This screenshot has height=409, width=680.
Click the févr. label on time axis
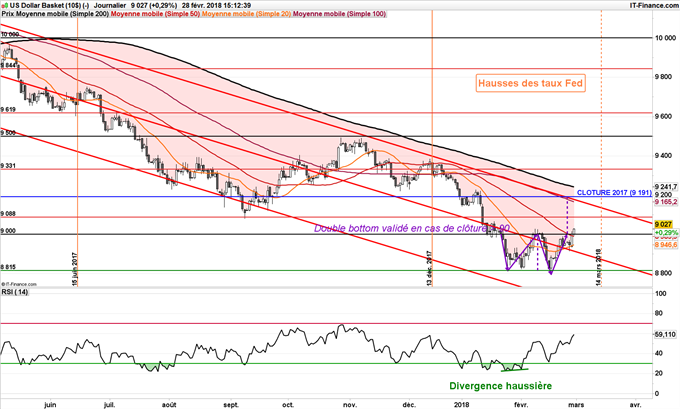[x=522, y=405]
